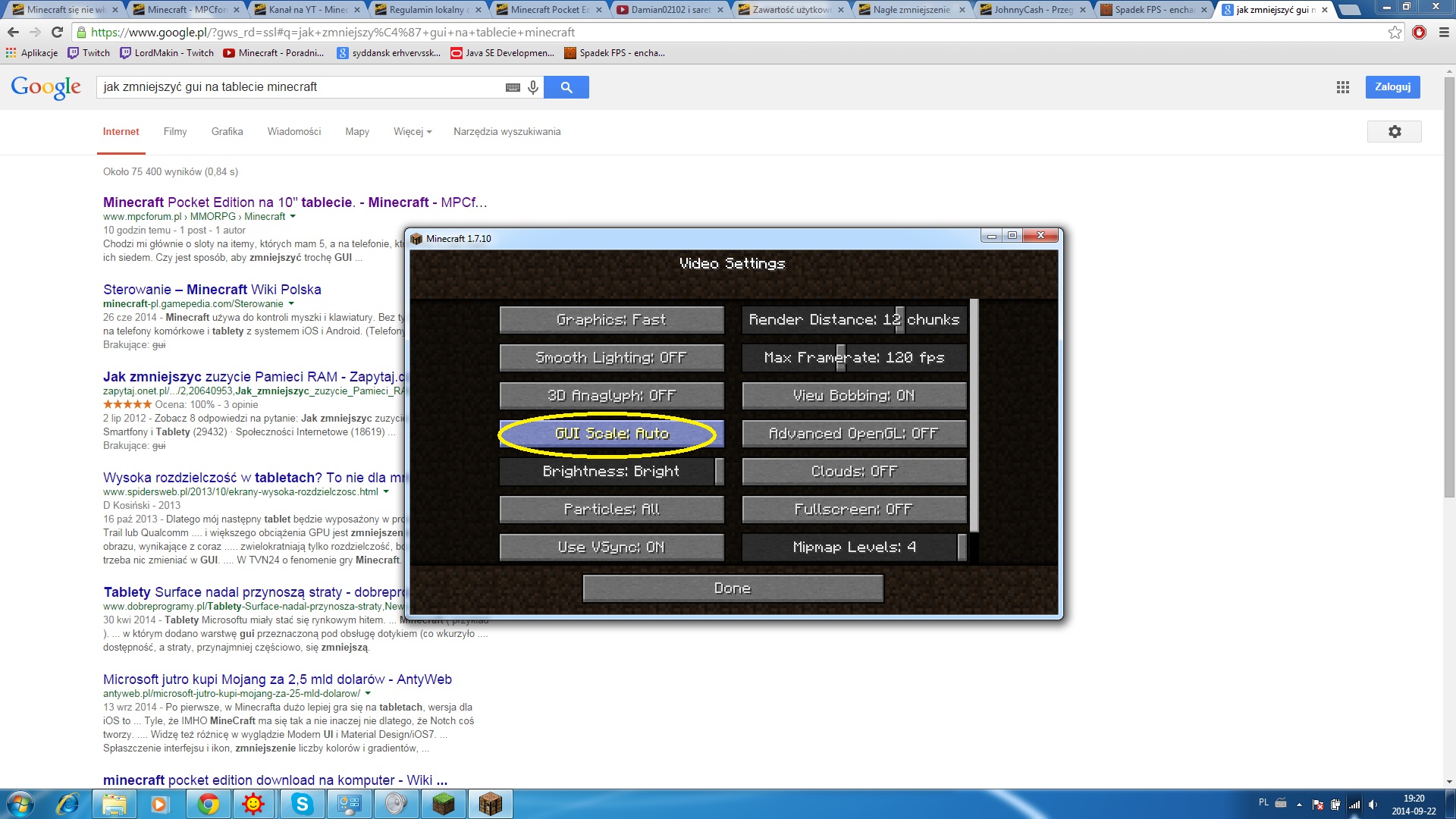
Task: Open the Chrome hamburger menu
Action: [1444, 33]
